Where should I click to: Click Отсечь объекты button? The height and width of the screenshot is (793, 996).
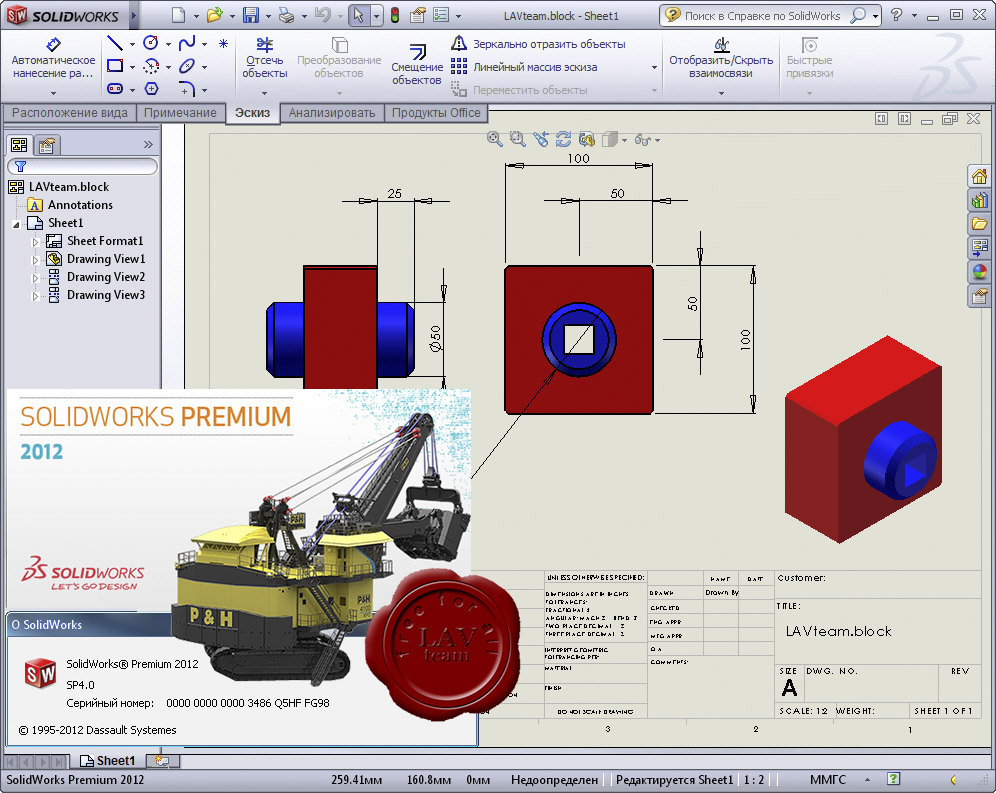264,58
